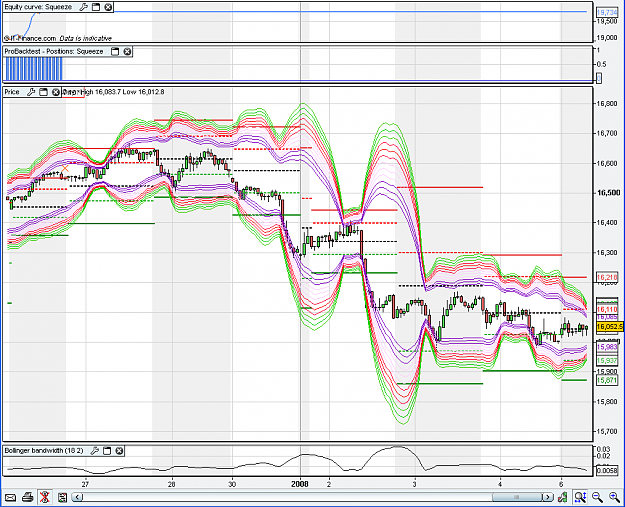Click the scrollbar right arrow
Screen dimensions: 625x507
tap(548, 497)
